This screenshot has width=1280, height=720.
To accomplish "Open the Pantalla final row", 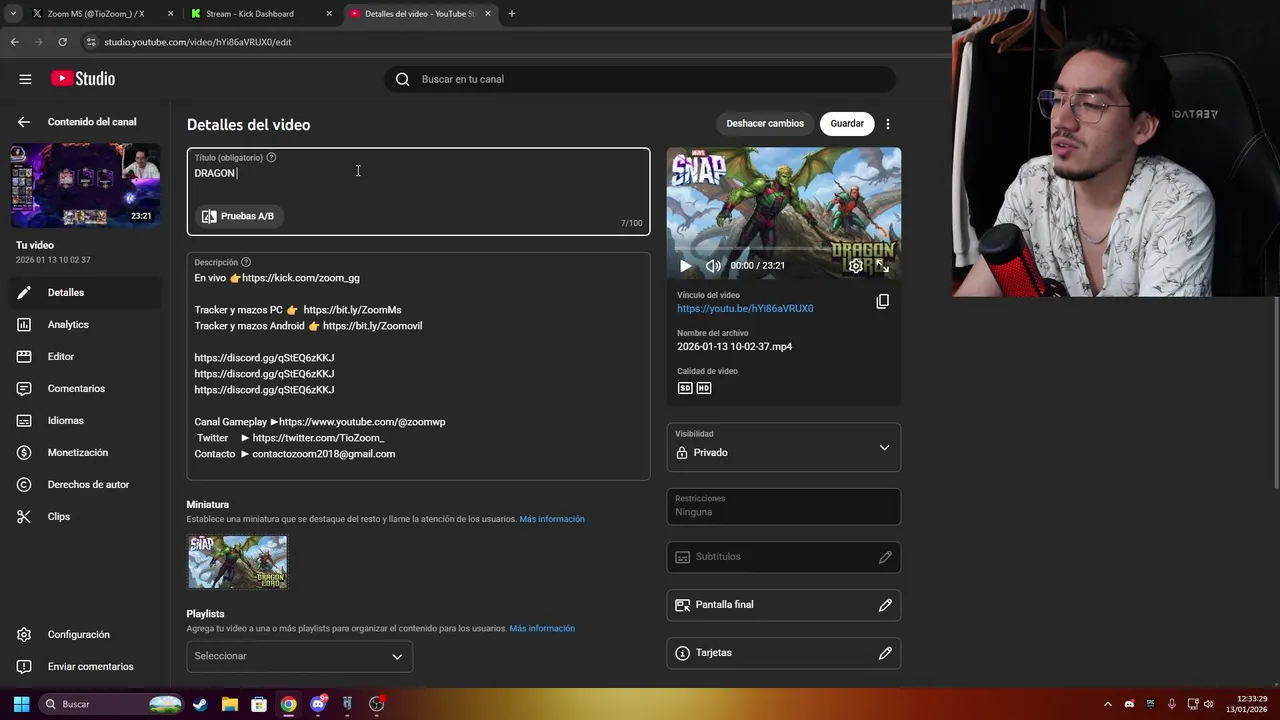I will coord(784,605).
